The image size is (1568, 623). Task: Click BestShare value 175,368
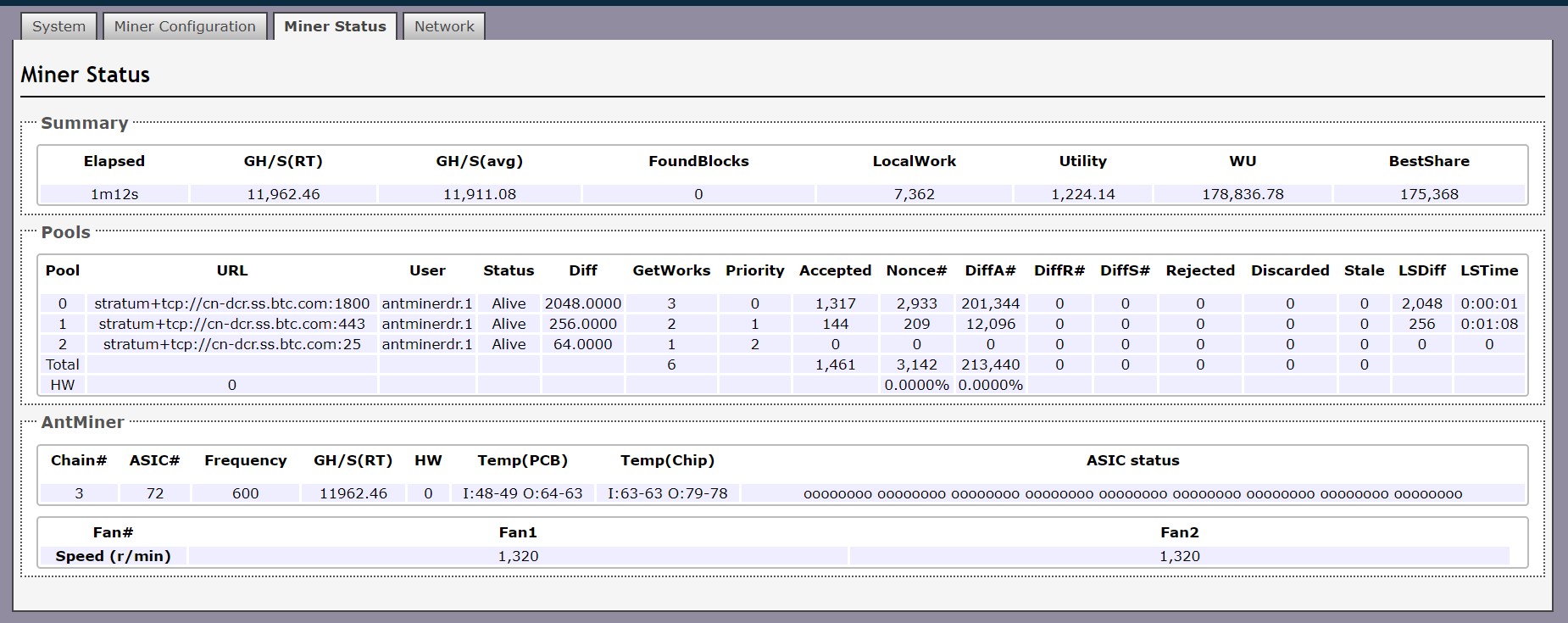[1429, 194]
